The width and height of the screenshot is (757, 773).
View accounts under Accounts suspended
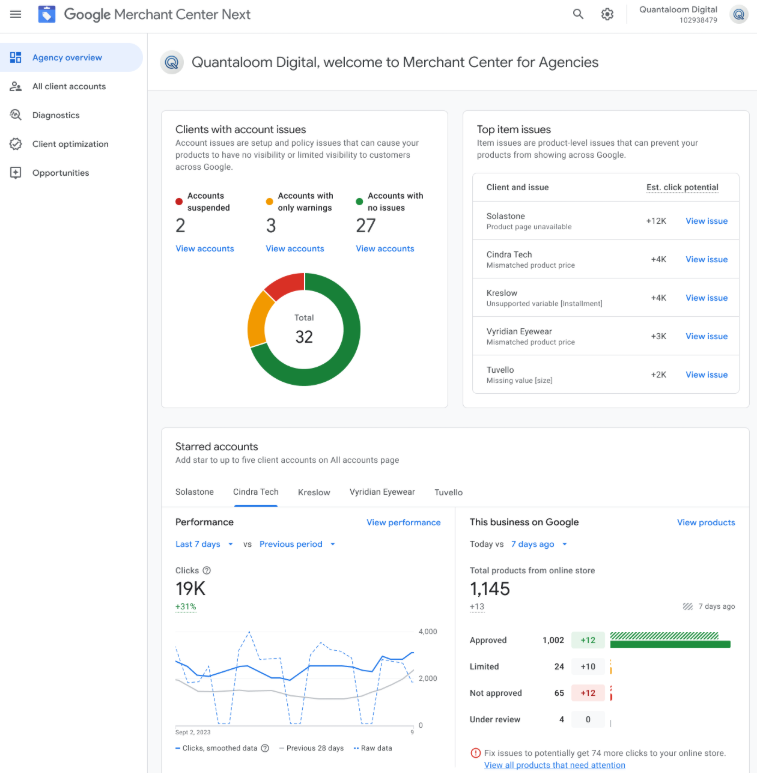coord(205,248)
